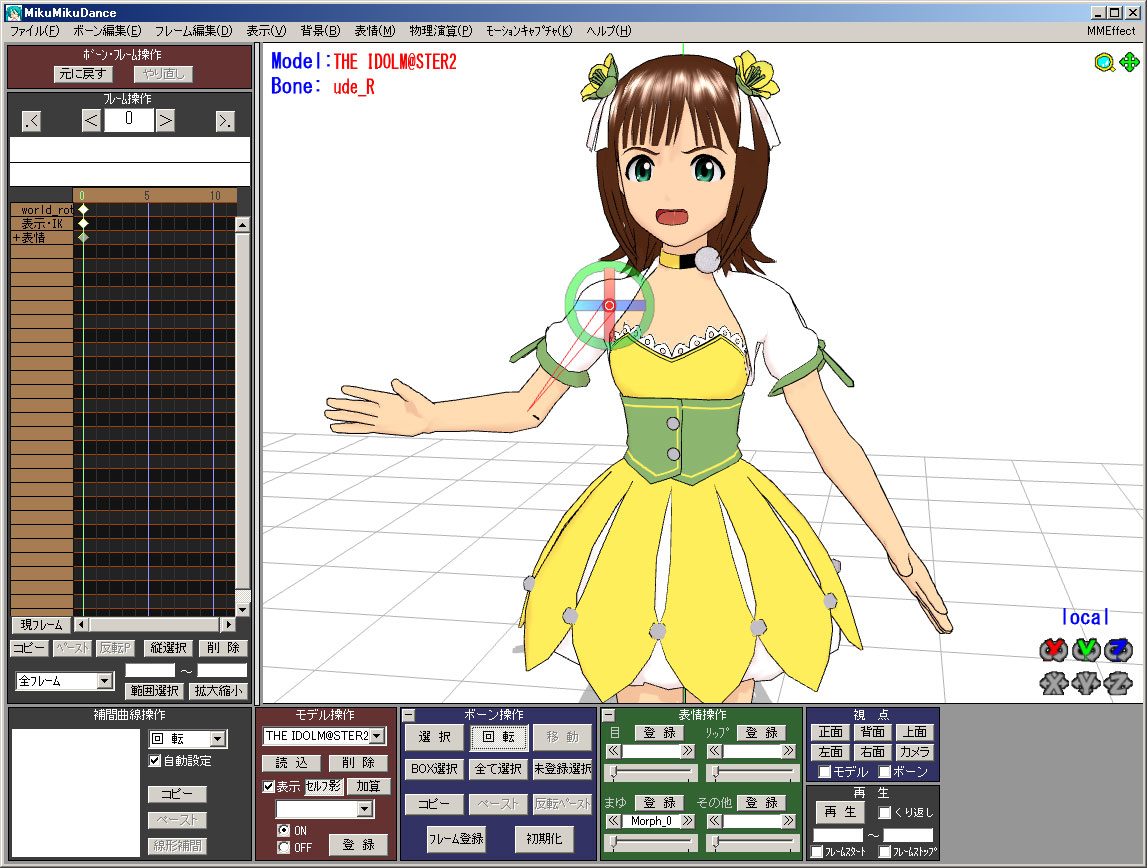1147x868 pixels.
Task: Click the gray Y axis move icon
Action: point(1086,683)
